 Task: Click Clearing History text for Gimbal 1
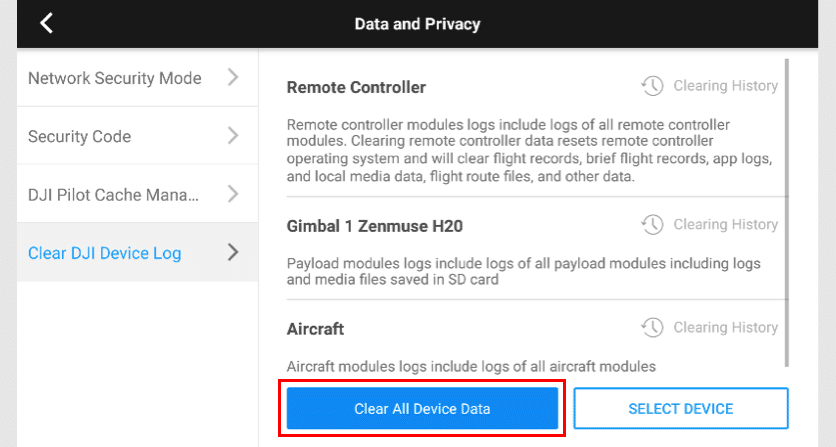[725, 225]
